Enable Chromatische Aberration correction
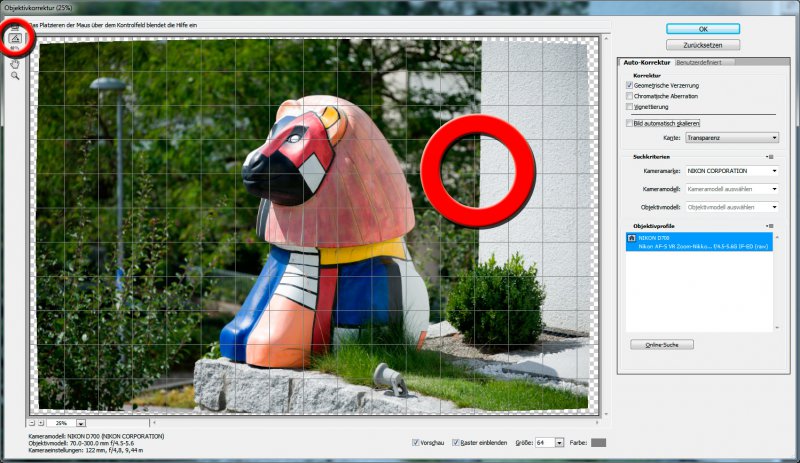This screenshot has height=463, width=800. pyautogui.click(x=629, y=96)
